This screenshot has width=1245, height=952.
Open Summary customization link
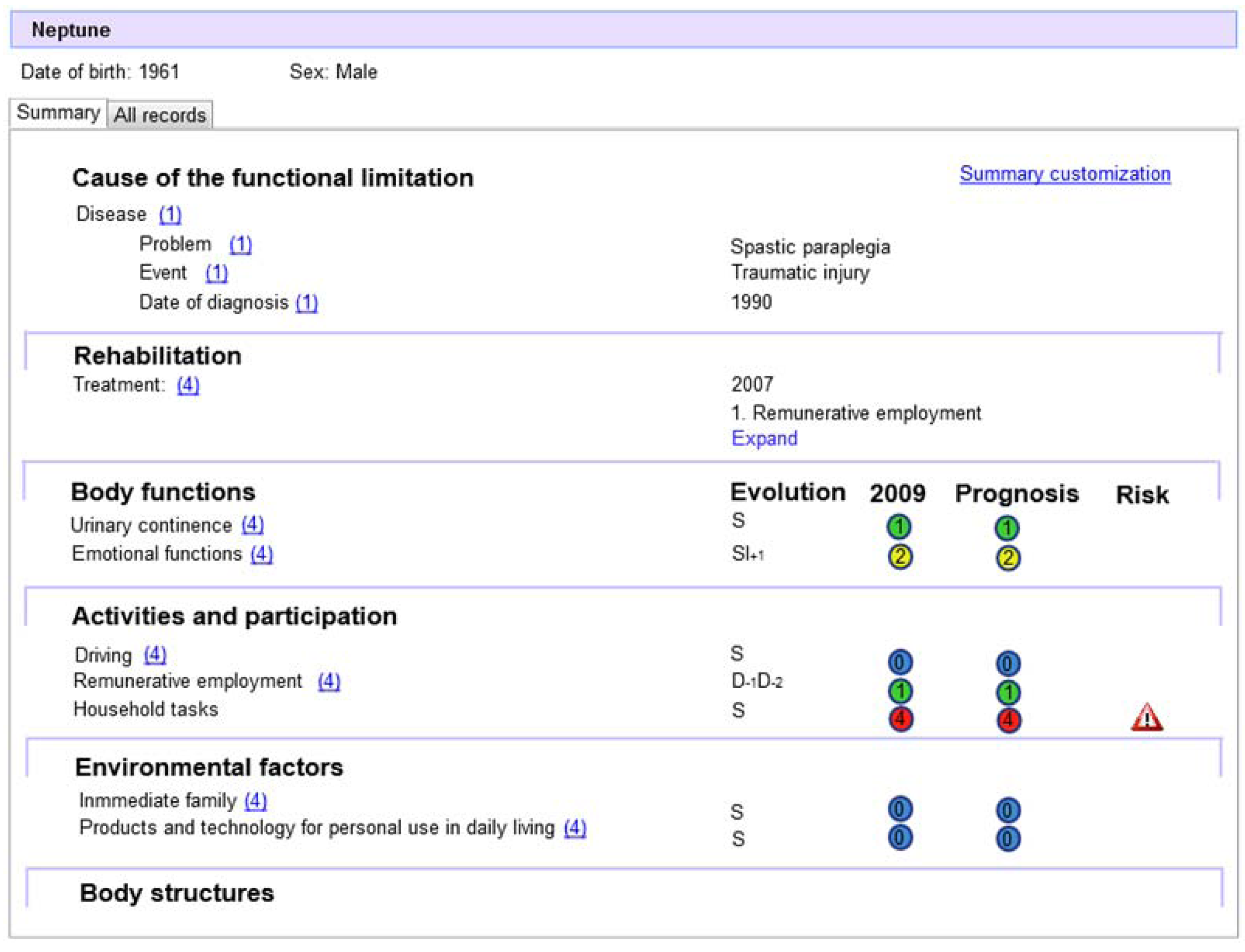1064,173
